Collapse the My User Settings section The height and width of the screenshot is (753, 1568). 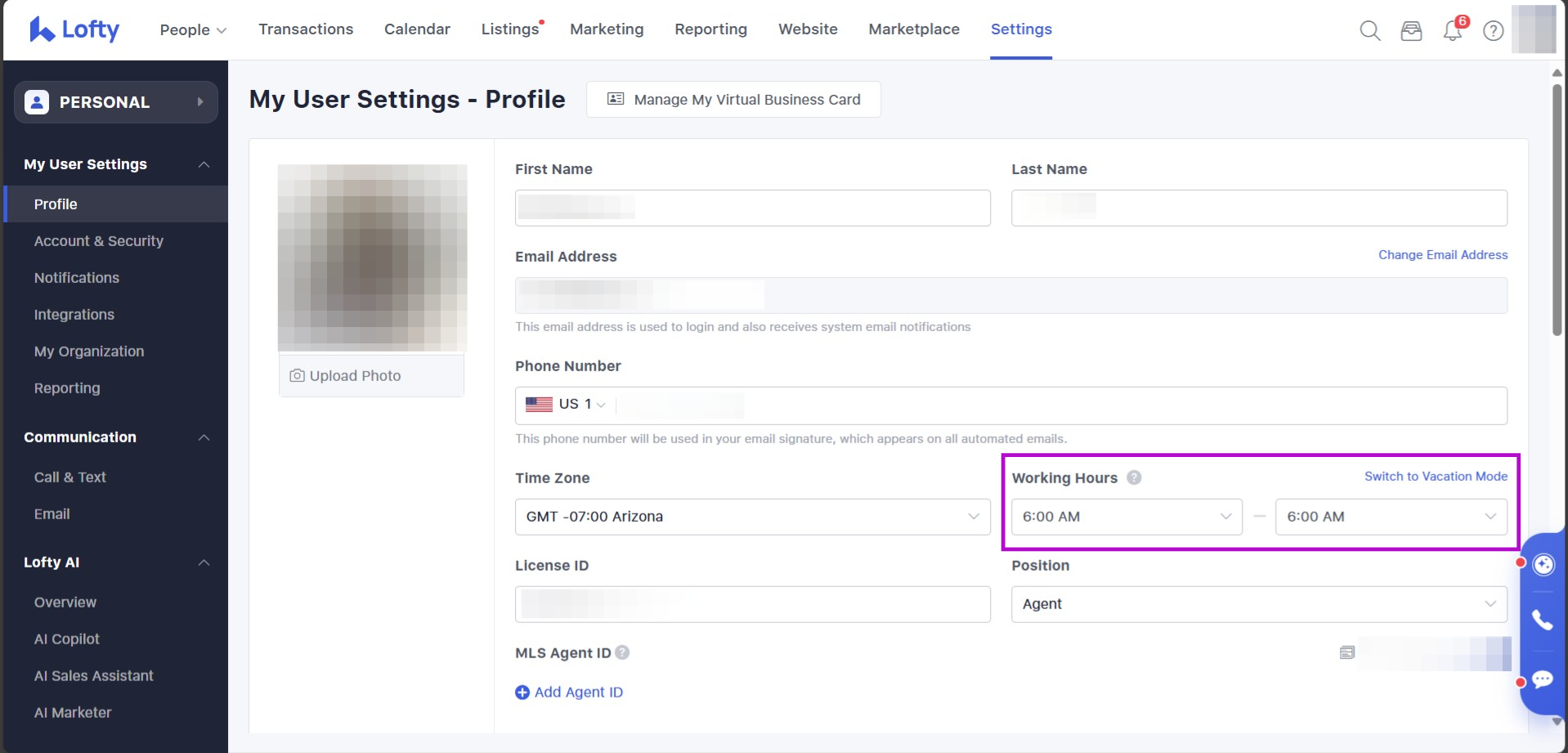[204, 164]
